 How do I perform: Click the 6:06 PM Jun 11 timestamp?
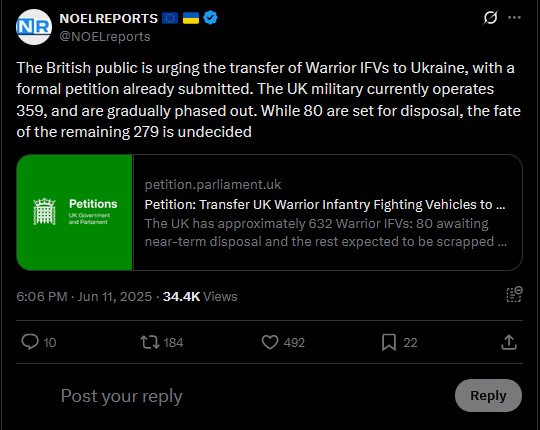point(84,296)
